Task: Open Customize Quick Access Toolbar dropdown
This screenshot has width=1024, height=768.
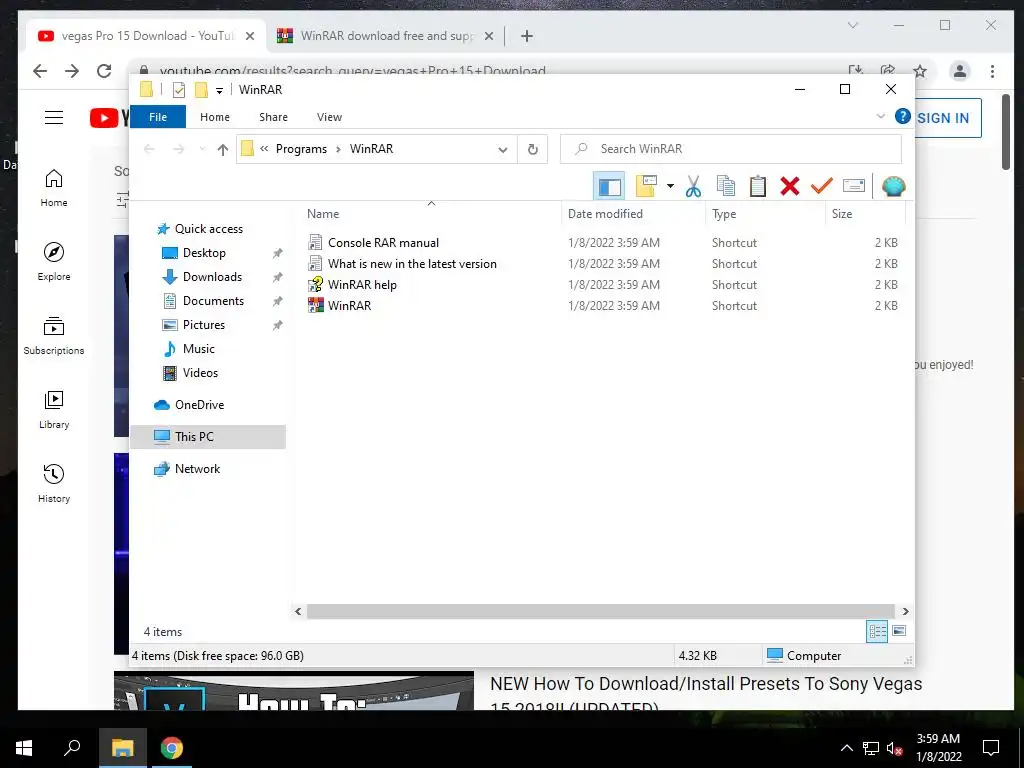Action: (x=219, y=90)
